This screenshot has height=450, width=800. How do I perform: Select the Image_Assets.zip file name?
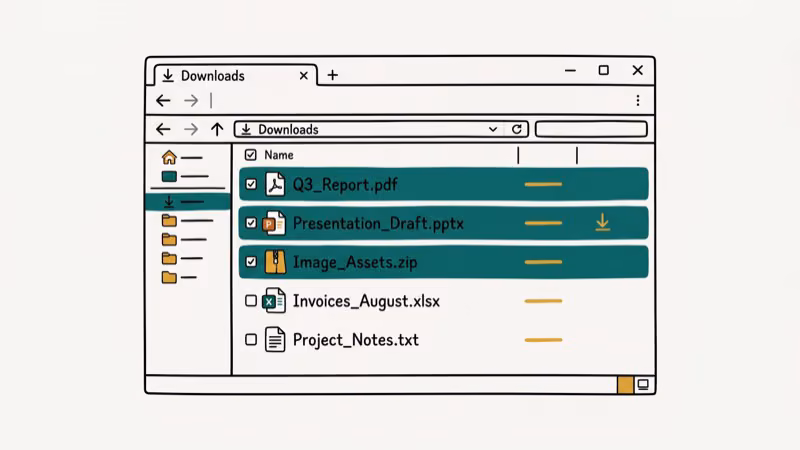coord(355,262)
